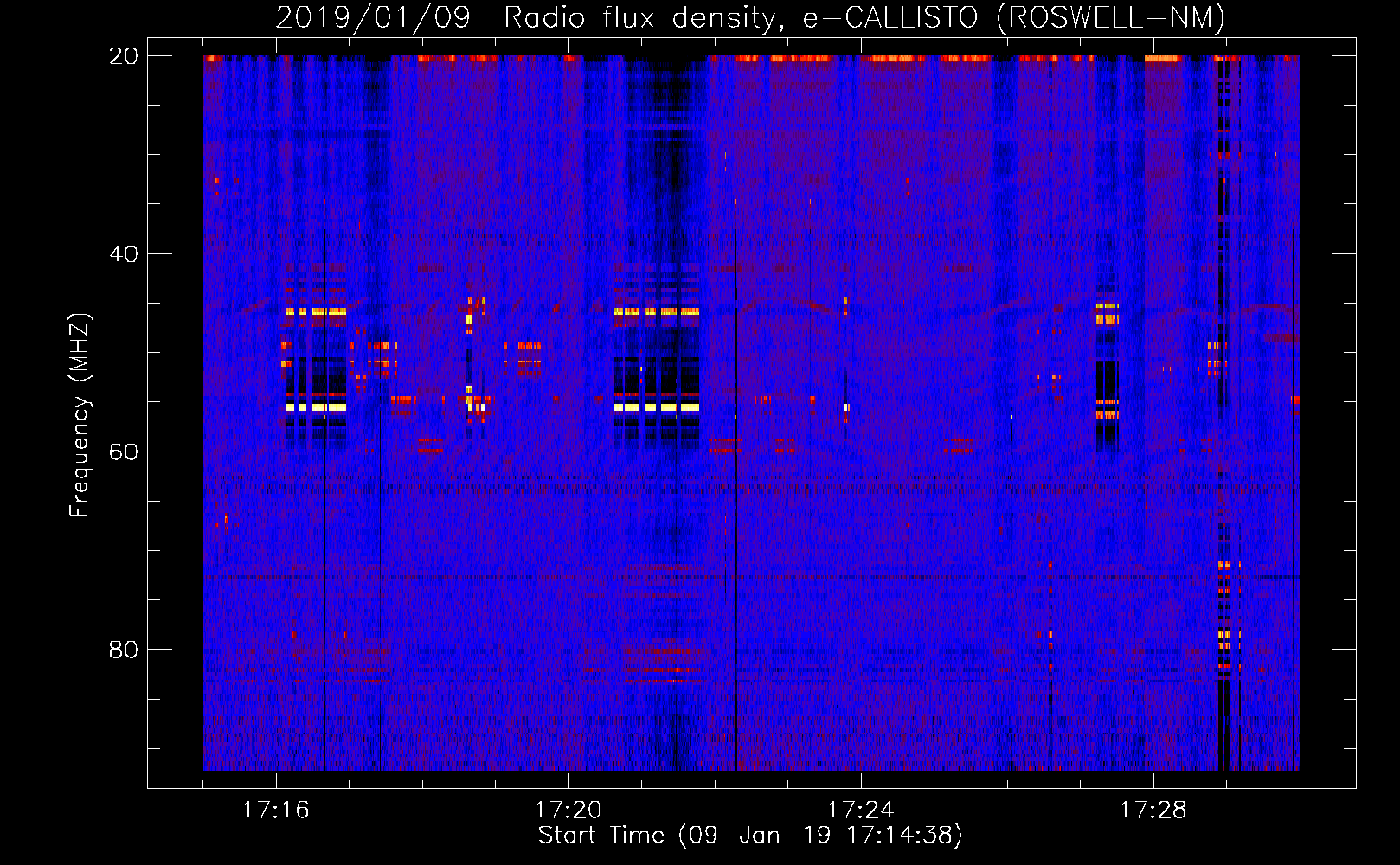1400x865 pixels.
Task: Click the 17:16 time tick label
Action: (275, 810)
